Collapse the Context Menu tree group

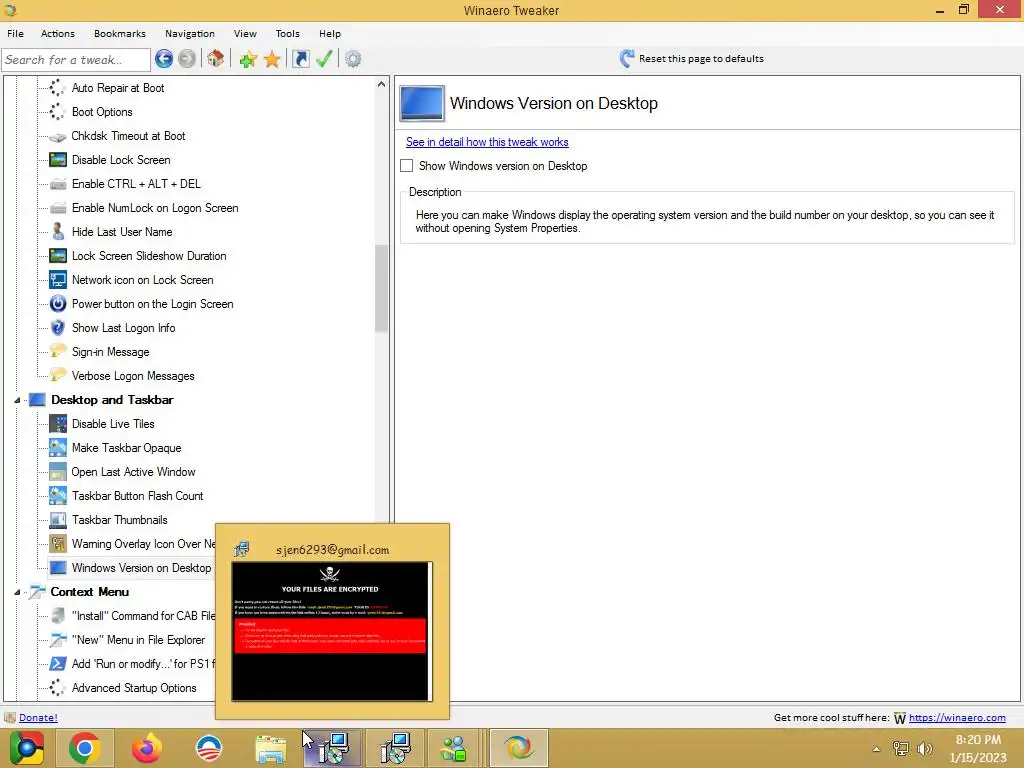point(18,592)
